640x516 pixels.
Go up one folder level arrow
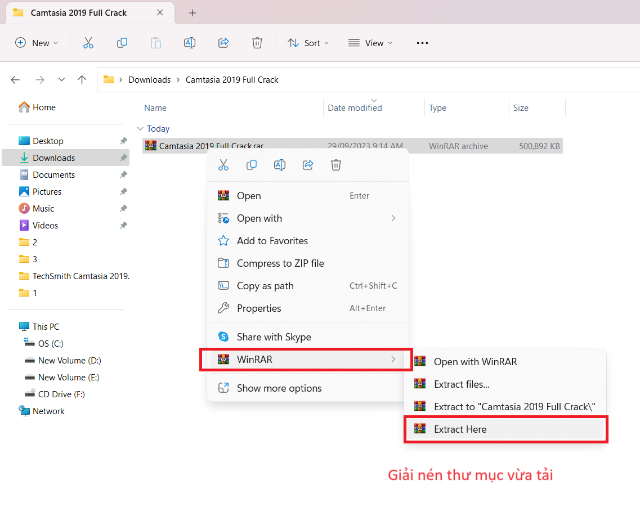pyautogui.click(x=82, y=80)
